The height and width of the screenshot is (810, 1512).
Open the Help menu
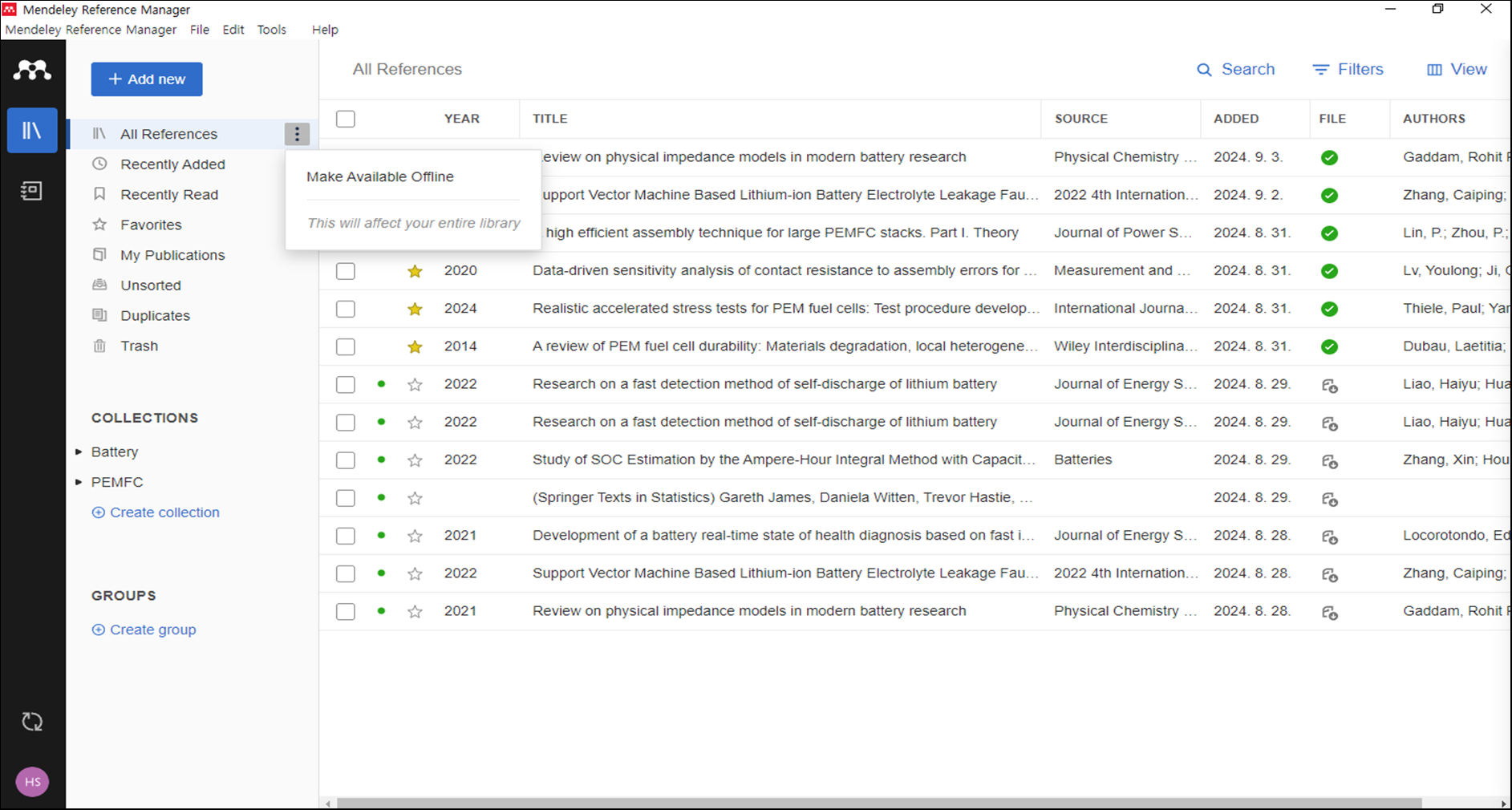click(325, 30)
